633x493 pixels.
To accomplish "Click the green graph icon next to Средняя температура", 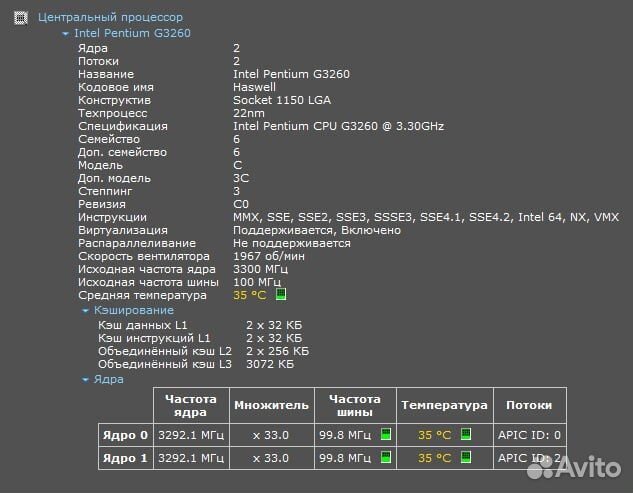I will click(281, 294).
